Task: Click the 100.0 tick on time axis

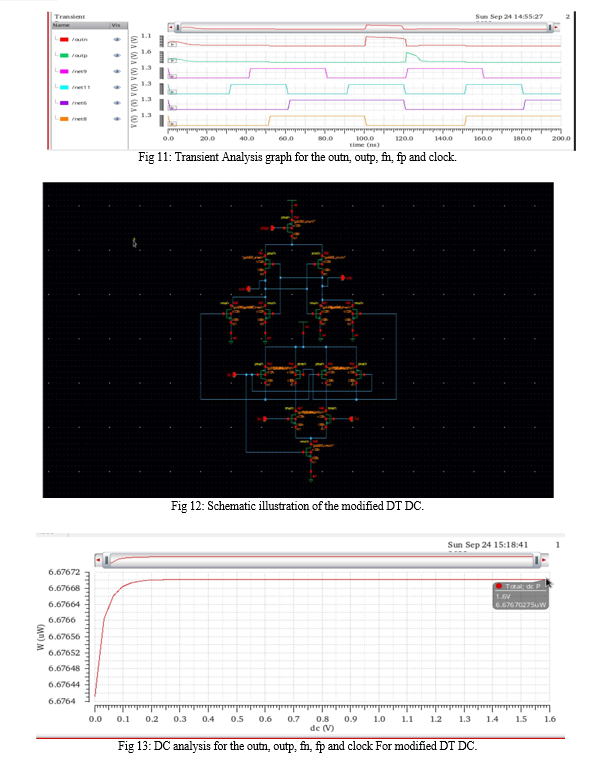Action: (x=365, y=138)
